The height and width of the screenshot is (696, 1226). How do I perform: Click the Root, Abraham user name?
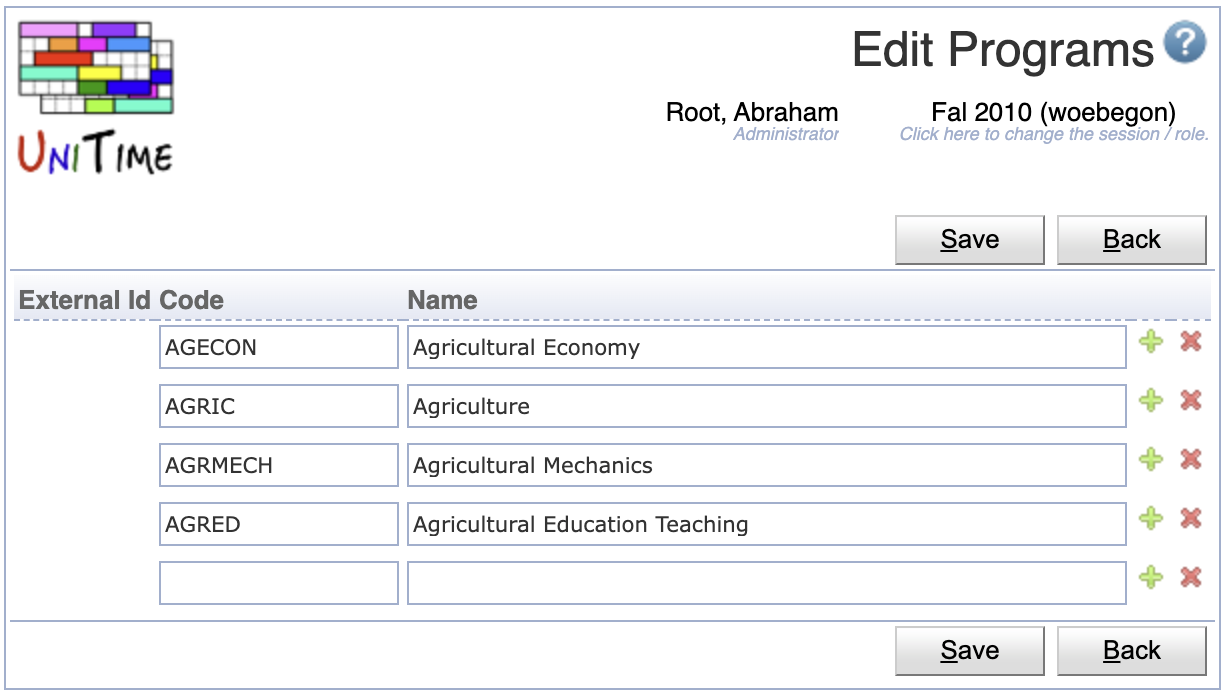pyautogui.click(x=752, y=112)
